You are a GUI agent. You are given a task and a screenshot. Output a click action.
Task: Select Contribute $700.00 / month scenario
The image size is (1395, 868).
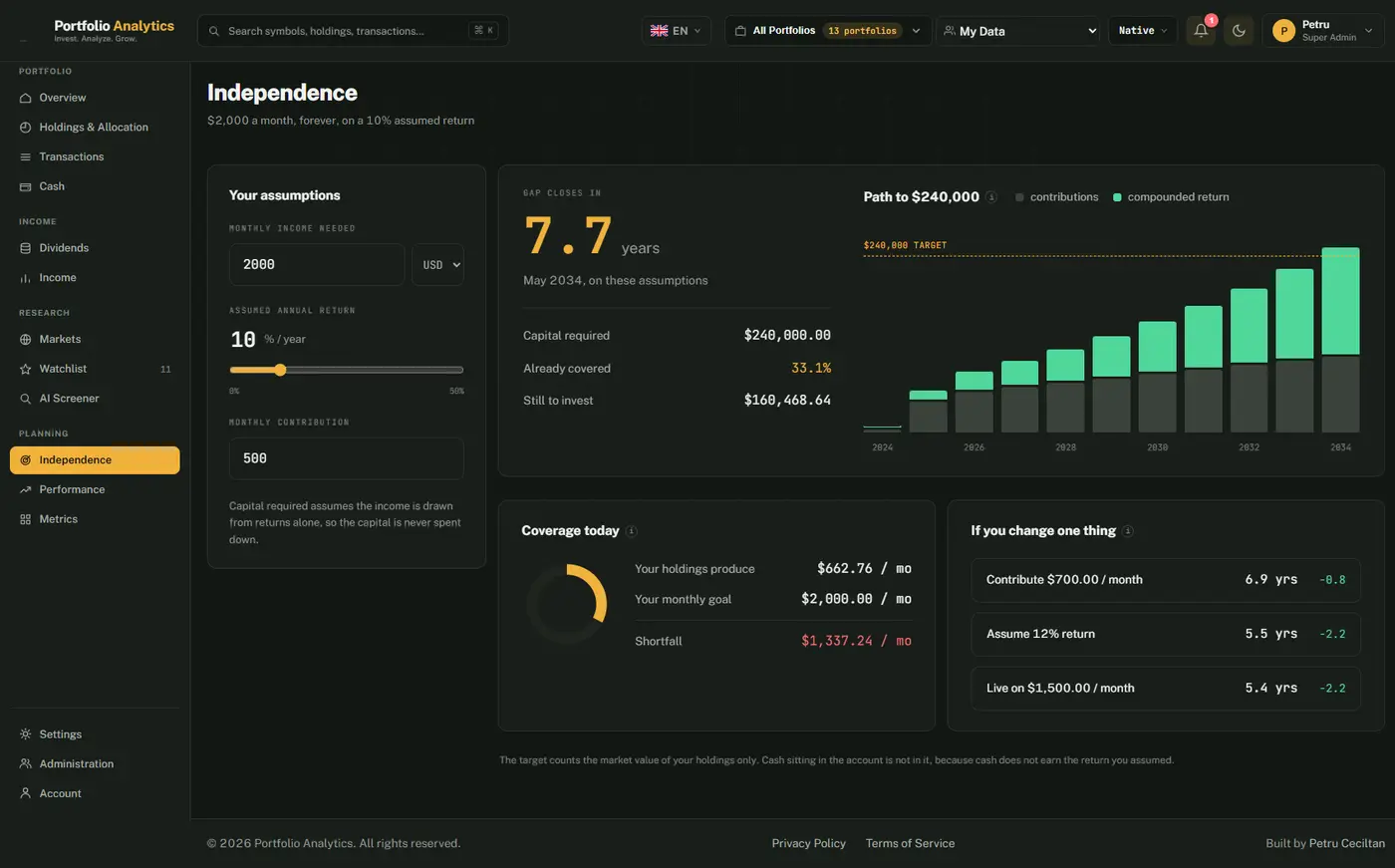[1166, 580]
